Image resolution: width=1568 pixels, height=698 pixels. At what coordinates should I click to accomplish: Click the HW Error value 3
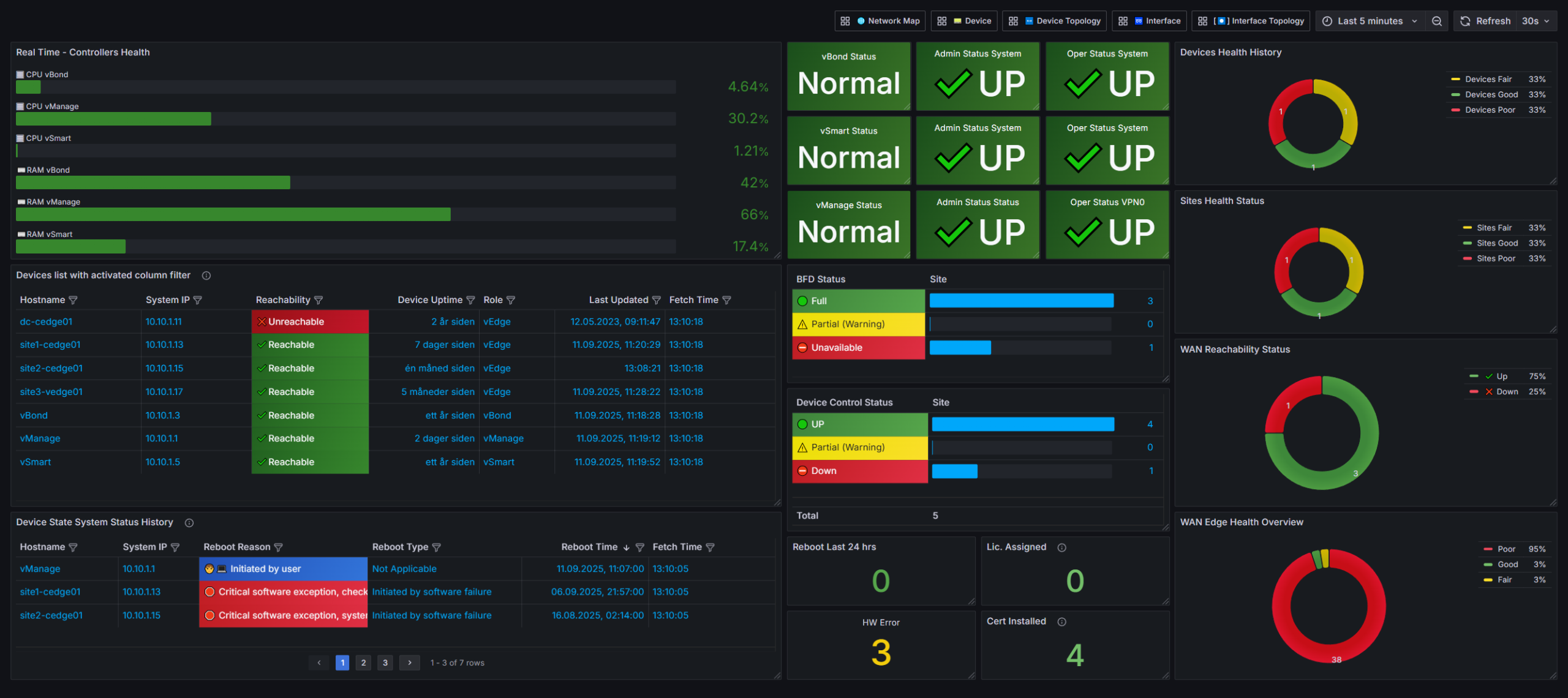pos(881,653)
